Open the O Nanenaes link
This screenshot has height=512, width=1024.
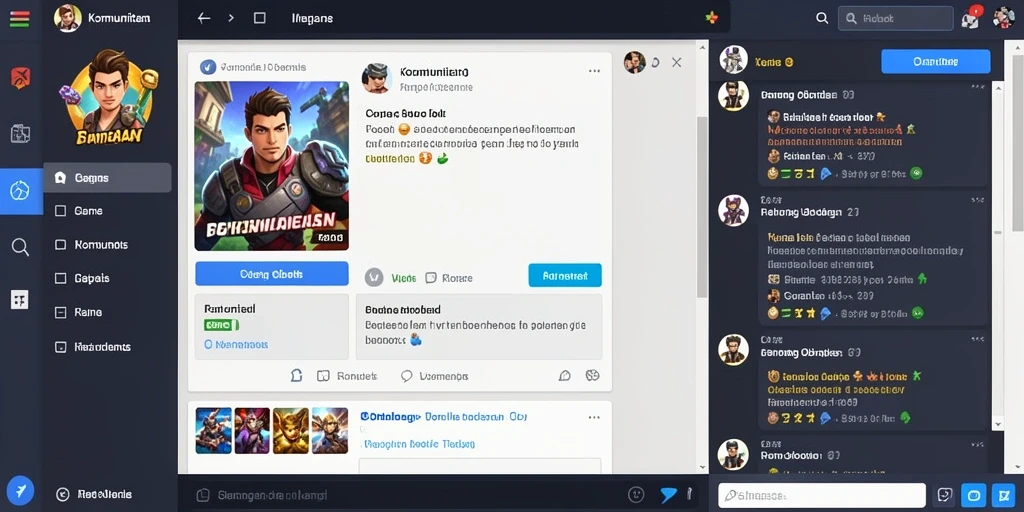tap(236, 344)
